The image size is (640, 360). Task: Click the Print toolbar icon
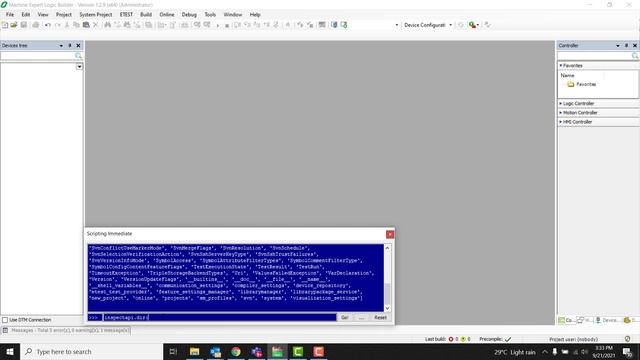36,25
